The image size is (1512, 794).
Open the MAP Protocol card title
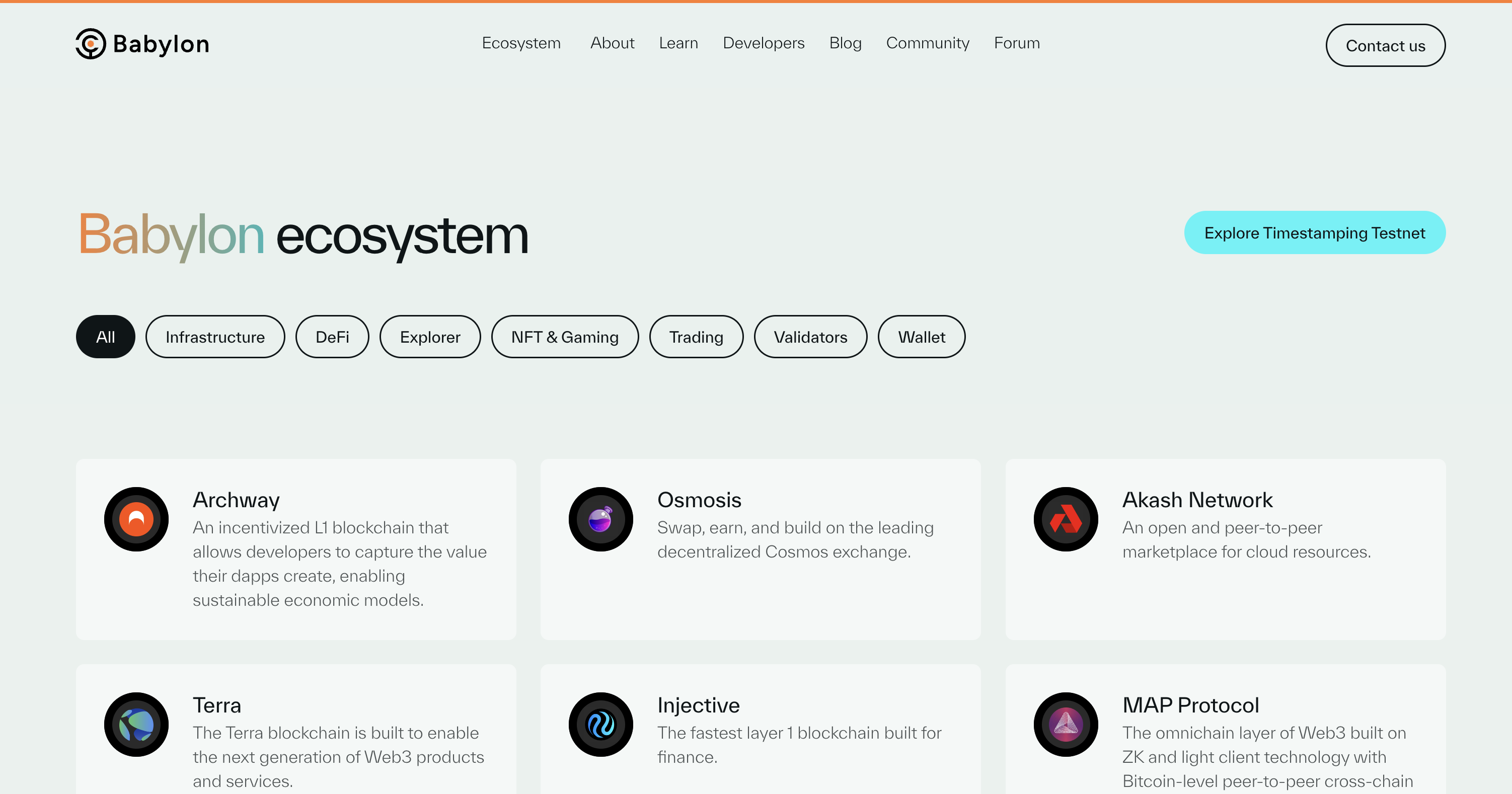click(x=1190, y=705)
